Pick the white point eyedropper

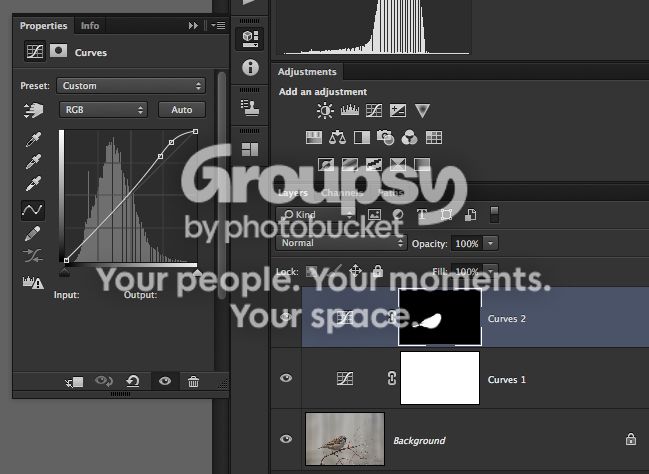coord(34,183)
